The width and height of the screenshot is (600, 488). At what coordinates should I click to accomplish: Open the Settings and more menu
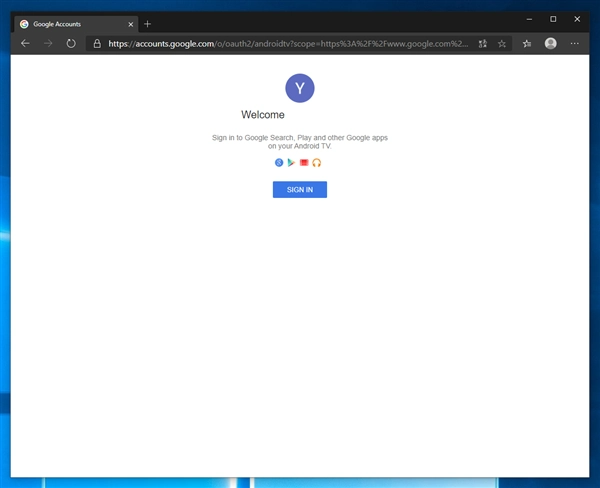pos(574,44)
